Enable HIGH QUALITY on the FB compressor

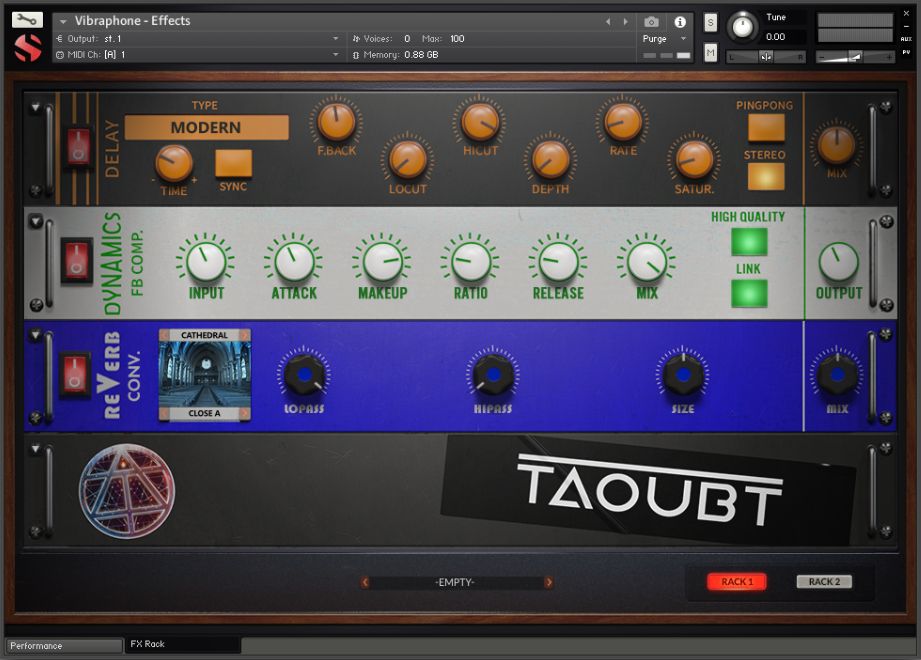pyautogui.click(x=748, y=243)
